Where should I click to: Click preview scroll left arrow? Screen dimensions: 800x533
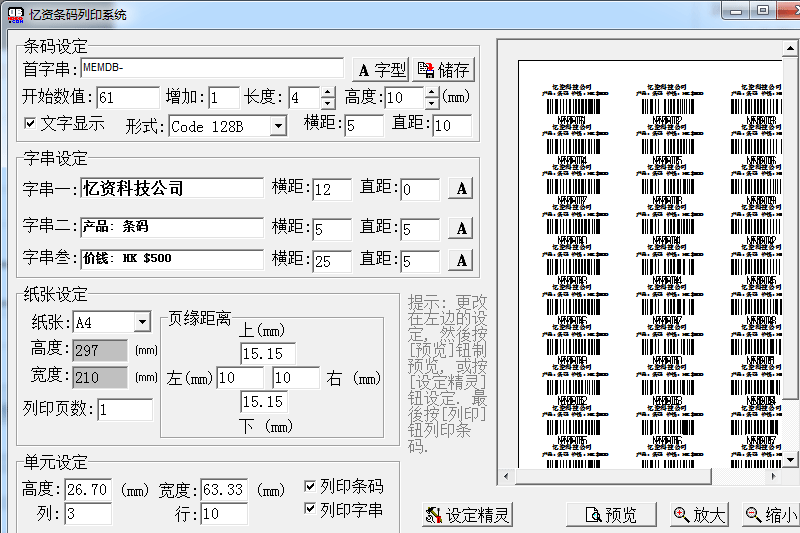coord(506,477)
